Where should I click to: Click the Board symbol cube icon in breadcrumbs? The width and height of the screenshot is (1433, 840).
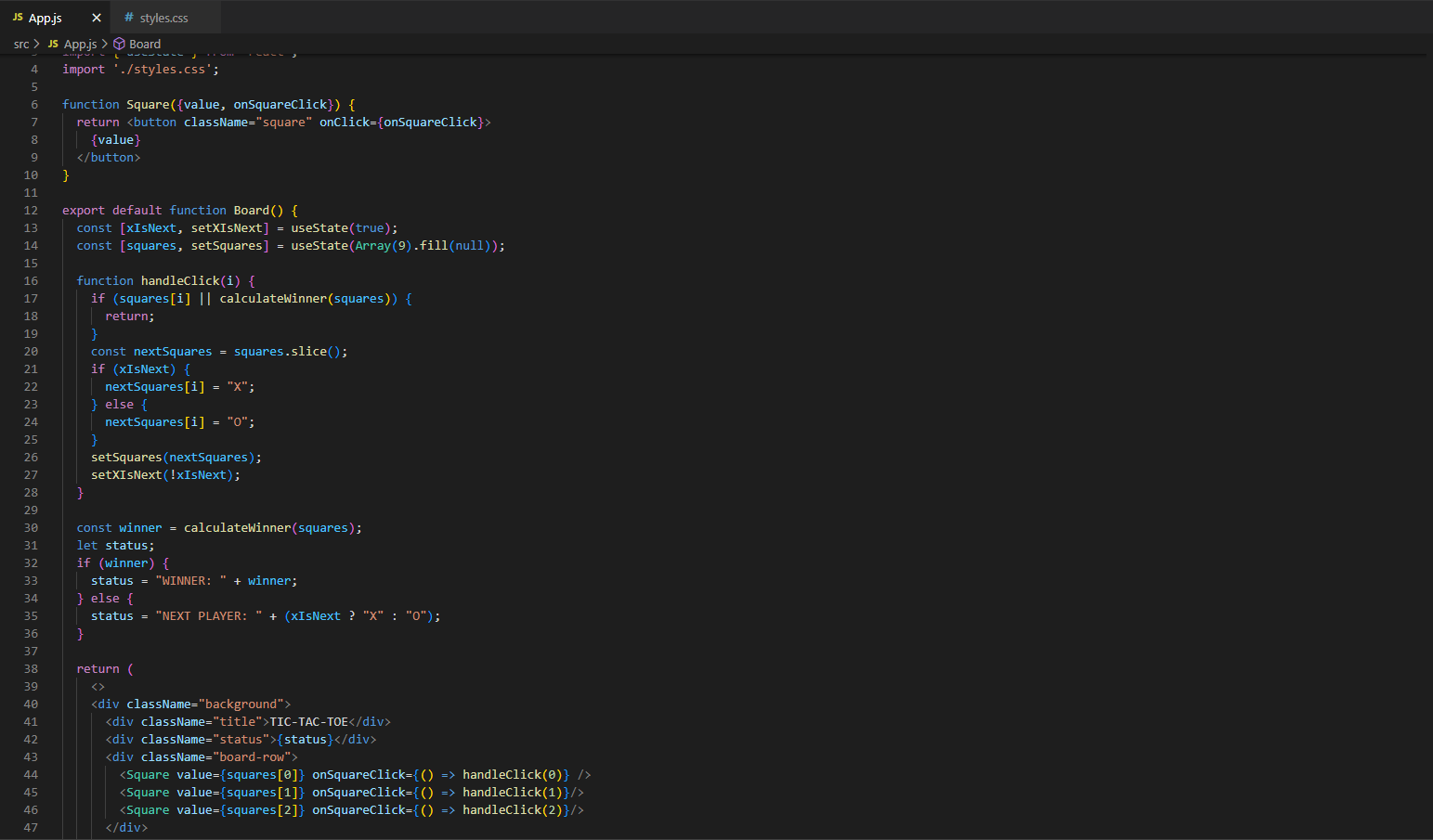coord(119,44)
